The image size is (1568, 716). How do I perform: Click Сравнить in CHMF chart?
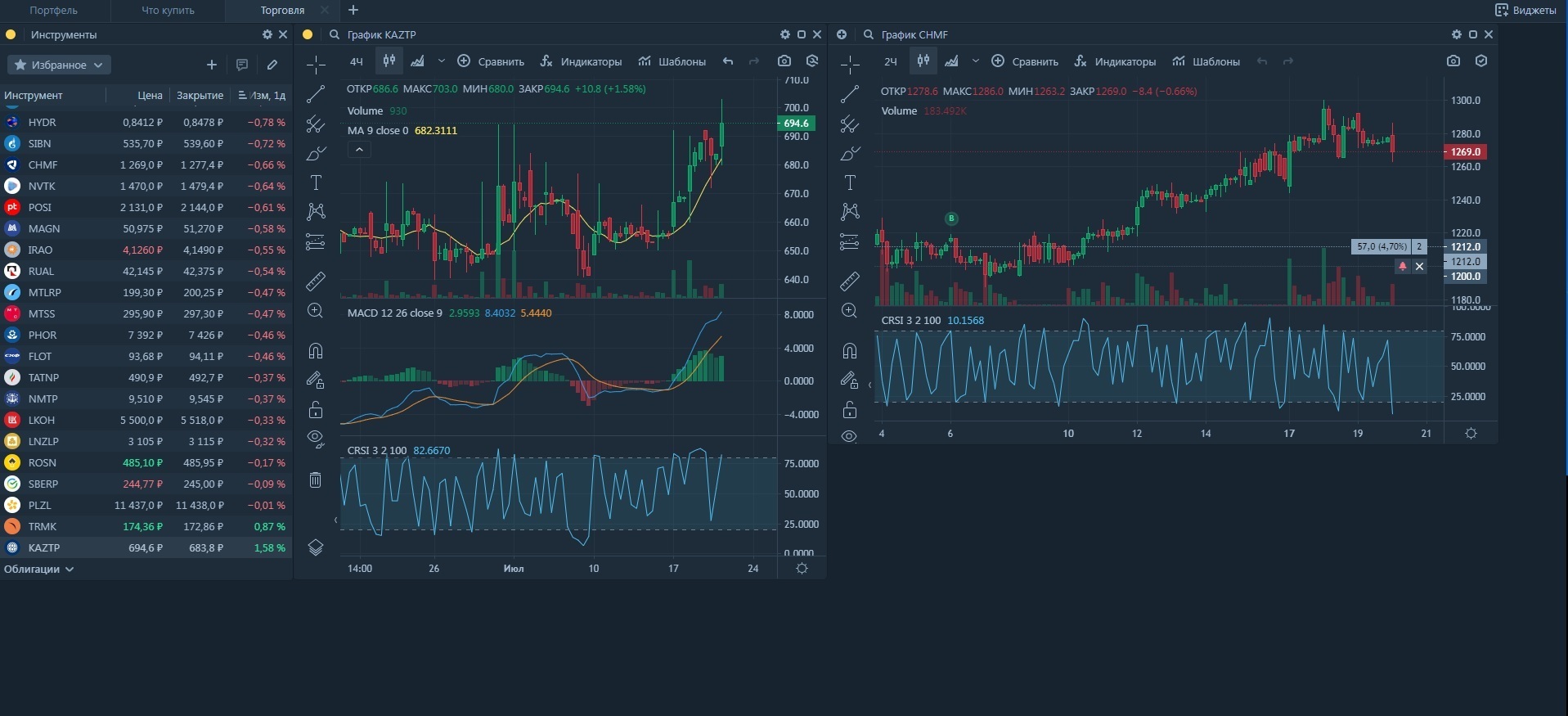[1025, 61]
